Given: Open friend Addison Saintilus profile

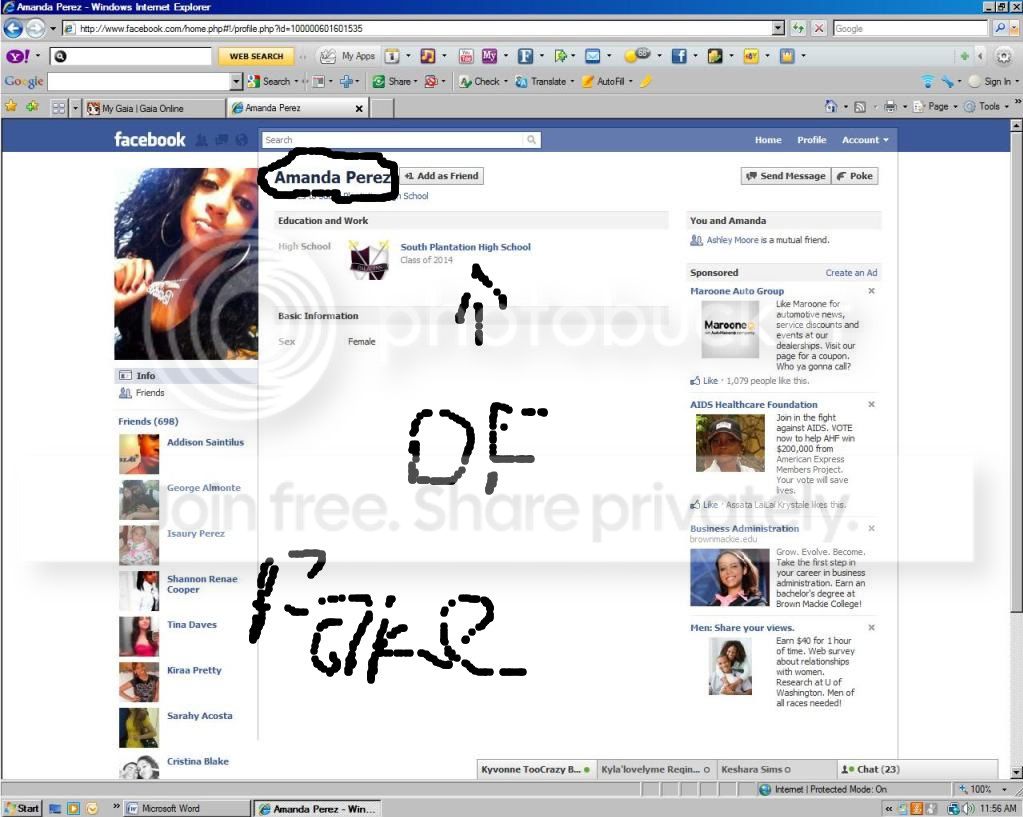Looking at the screenshot, I should point(206,442).
